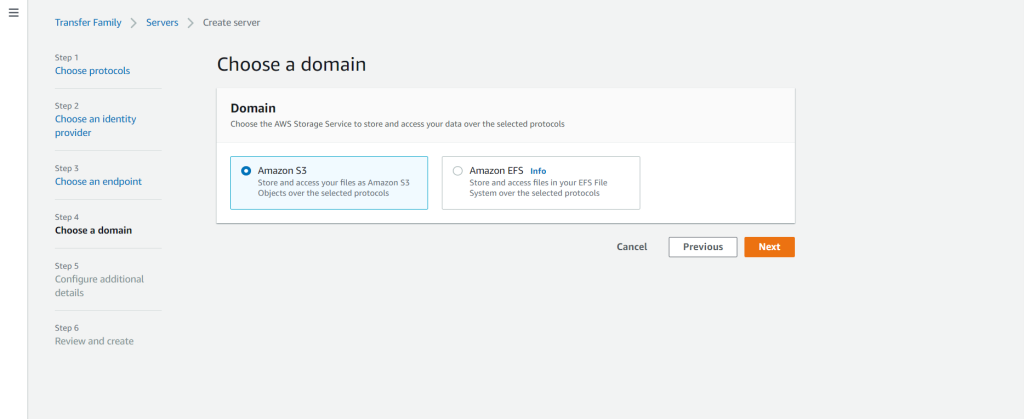Open the Servers breadcrumb link
The height and width of the screenshot is (419, 1024).
pyautogui.click(x=162, y=22)
